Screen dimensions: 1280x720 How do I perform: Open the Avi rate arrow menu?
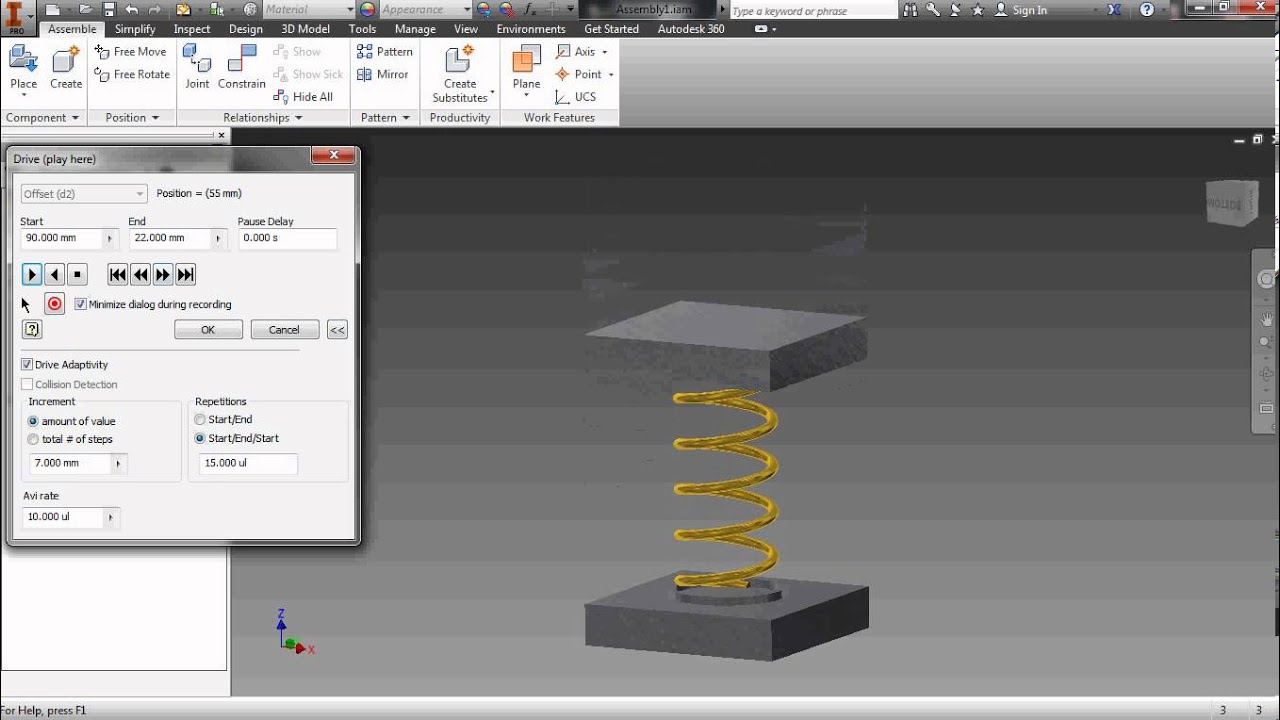tap(110, 517)
